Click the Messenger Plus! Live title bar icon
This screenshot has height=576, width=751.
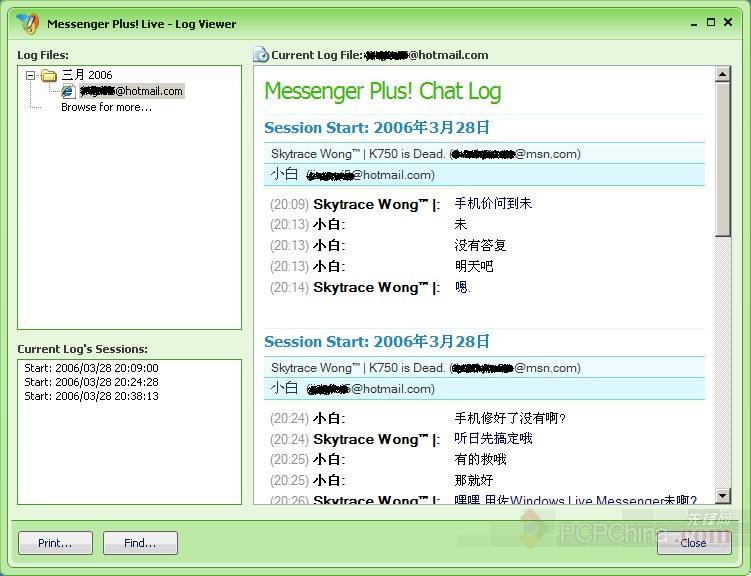[x=27, y=23]
